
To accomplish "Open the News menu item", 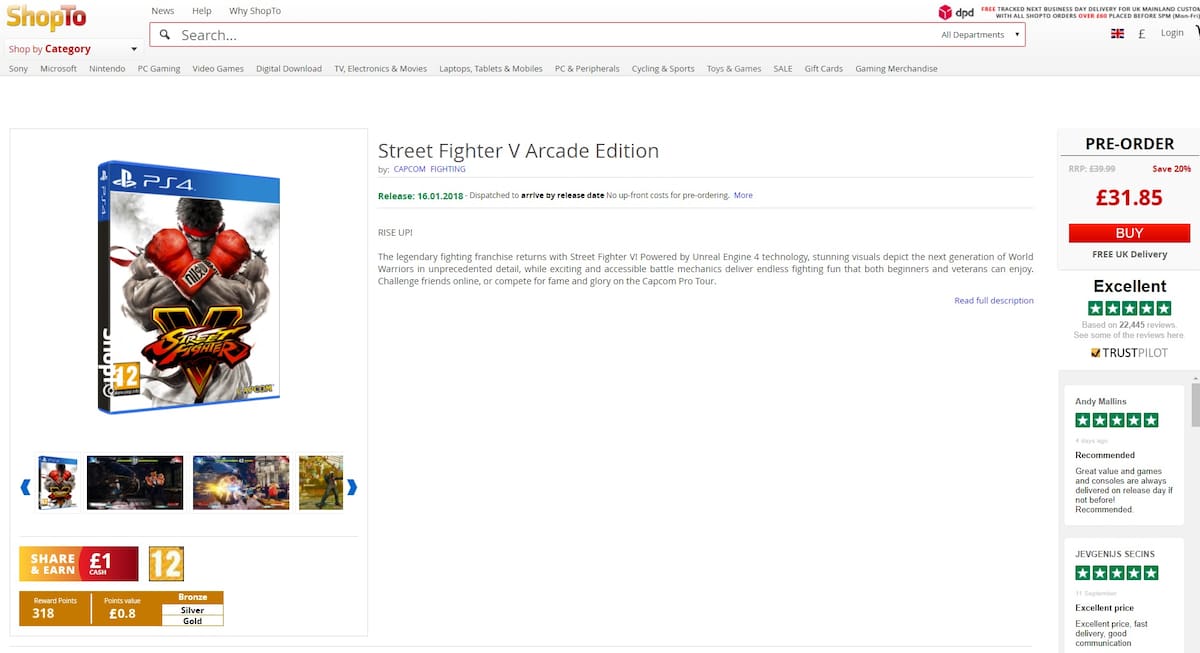I will pos(163,11).
